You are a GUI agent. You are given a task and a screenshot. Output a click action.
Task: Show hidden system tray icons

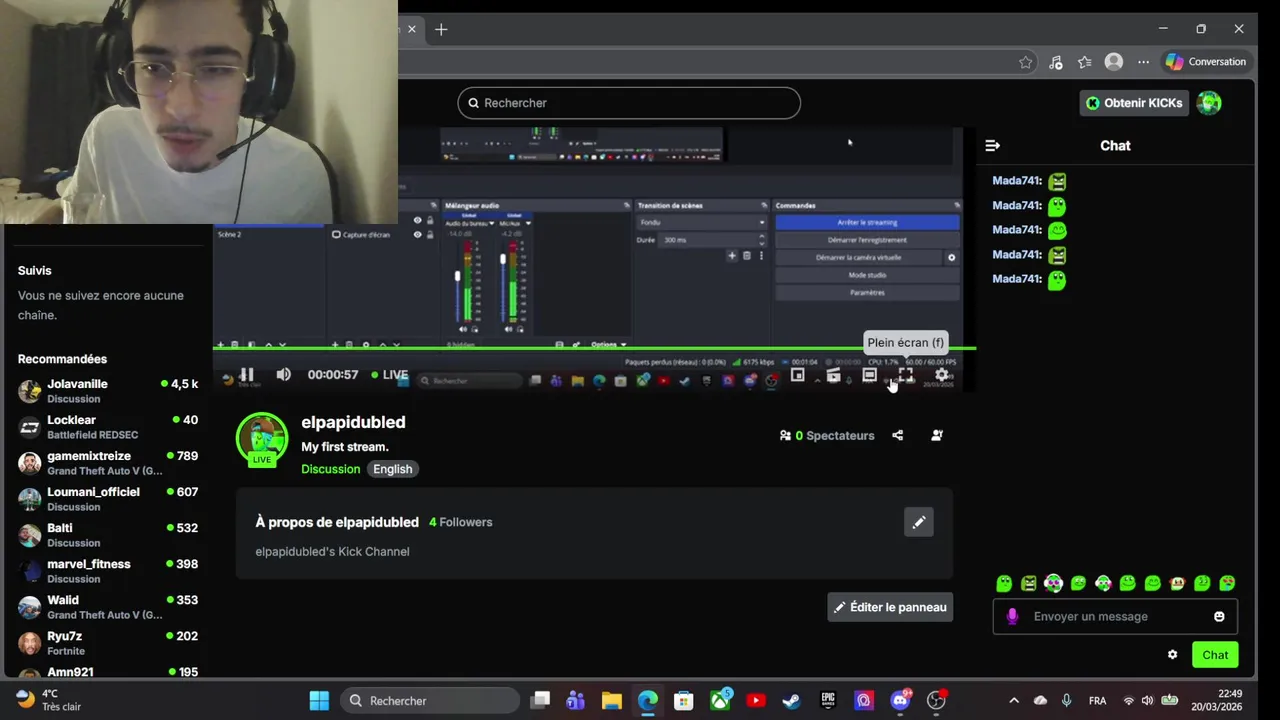1013,701
